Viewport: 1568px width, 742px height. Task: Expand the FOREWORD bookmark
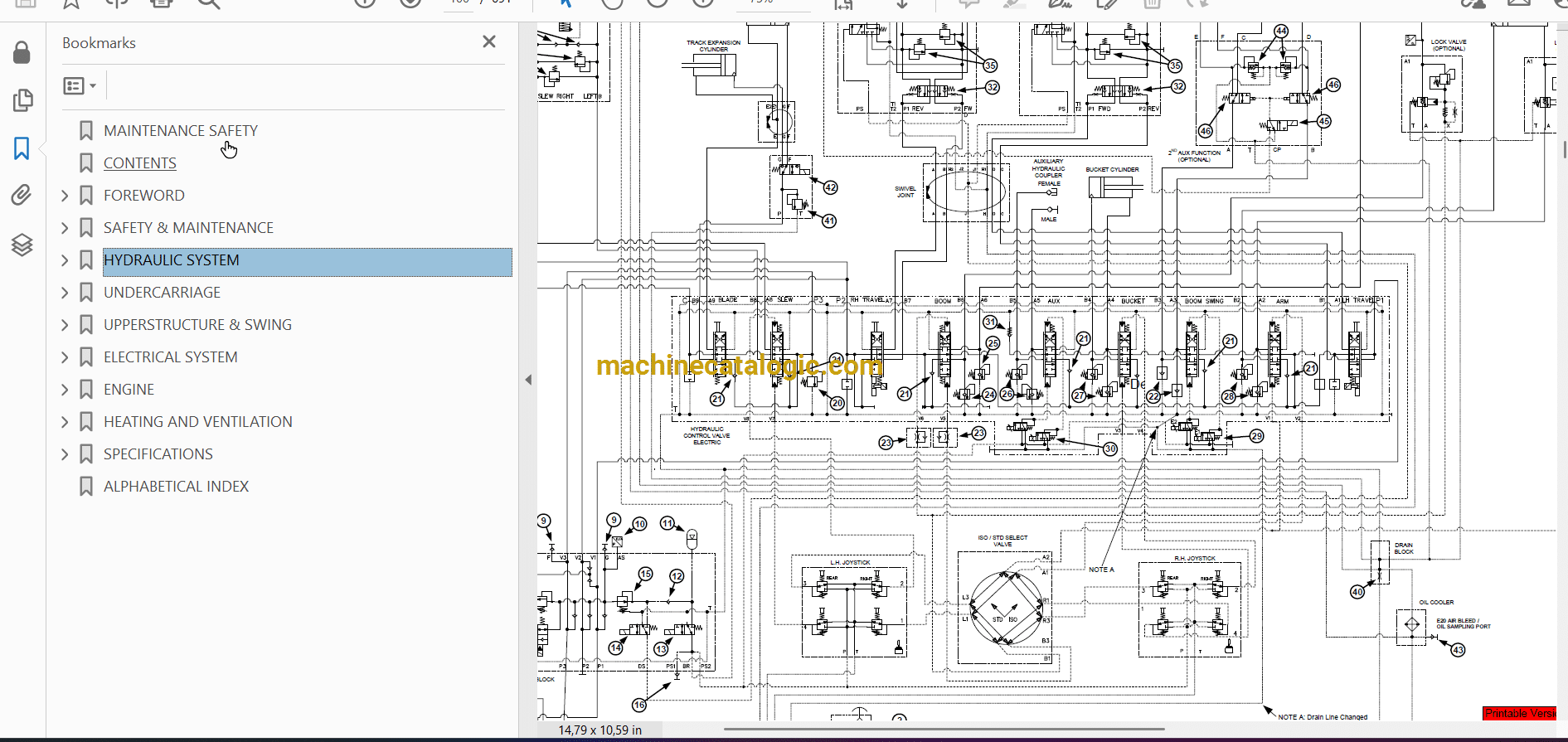[x=65, y=196]
